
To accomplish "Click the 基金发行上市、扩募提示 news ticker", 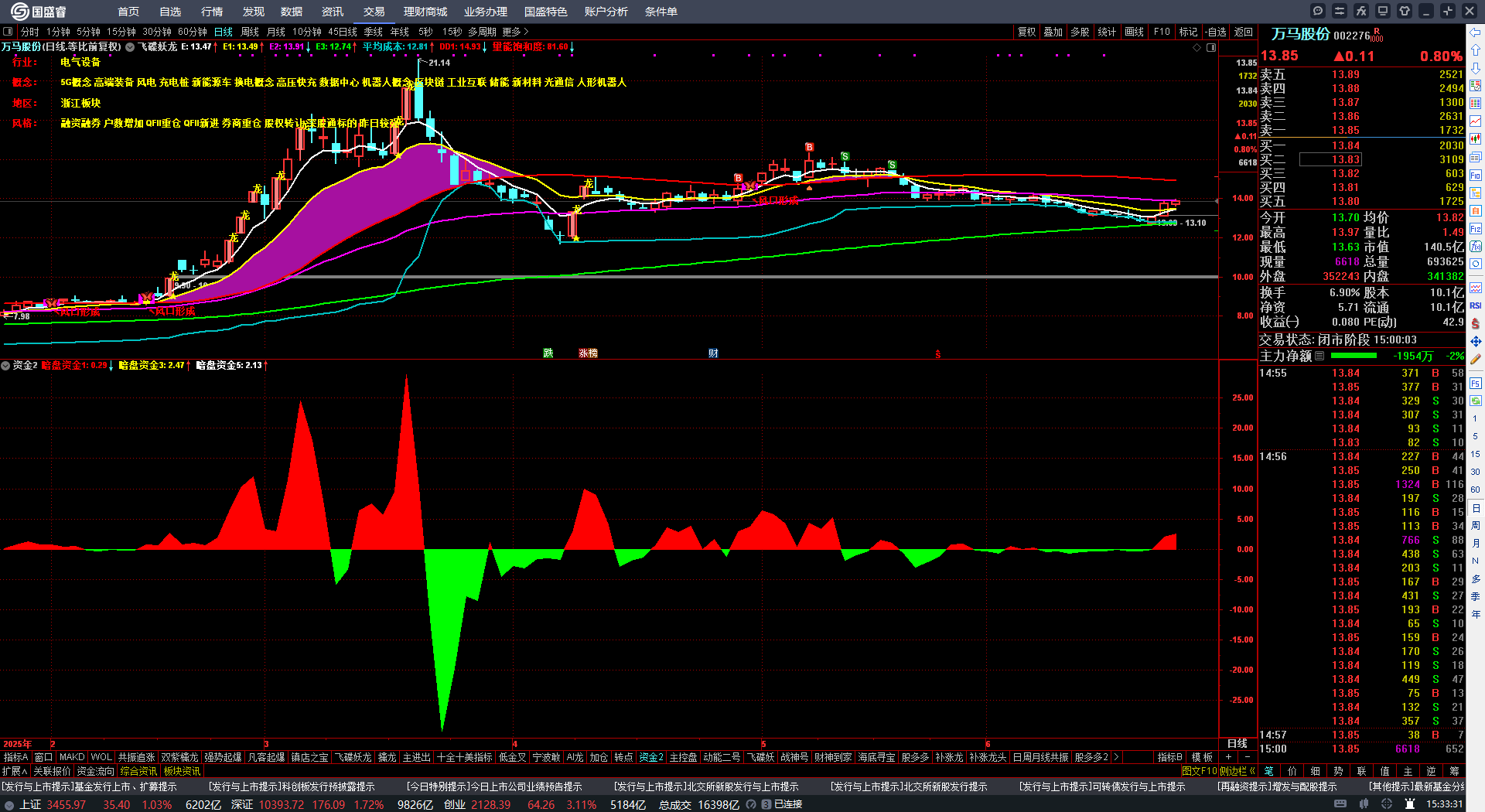I will pos(89,786).
